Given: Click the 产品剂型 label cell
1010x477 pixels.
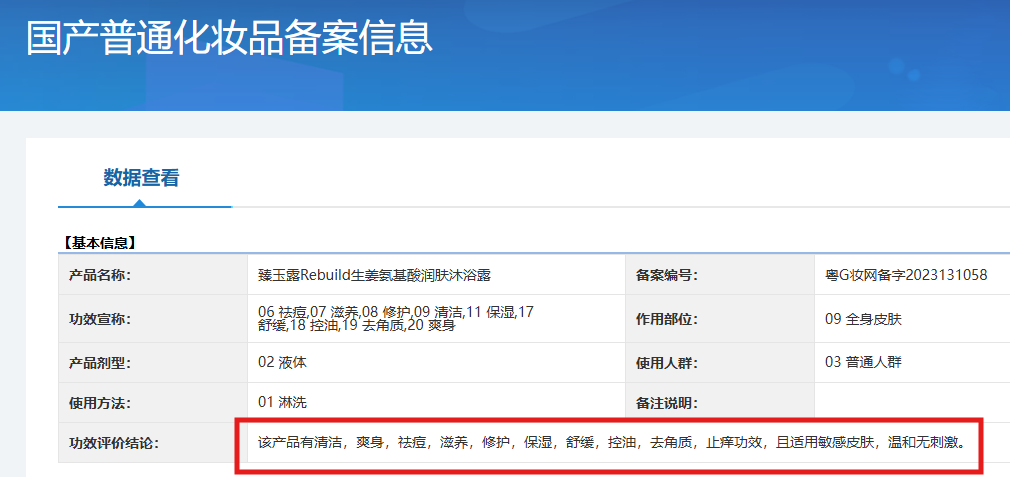Looking at the screenshot, I should point(153,363).
